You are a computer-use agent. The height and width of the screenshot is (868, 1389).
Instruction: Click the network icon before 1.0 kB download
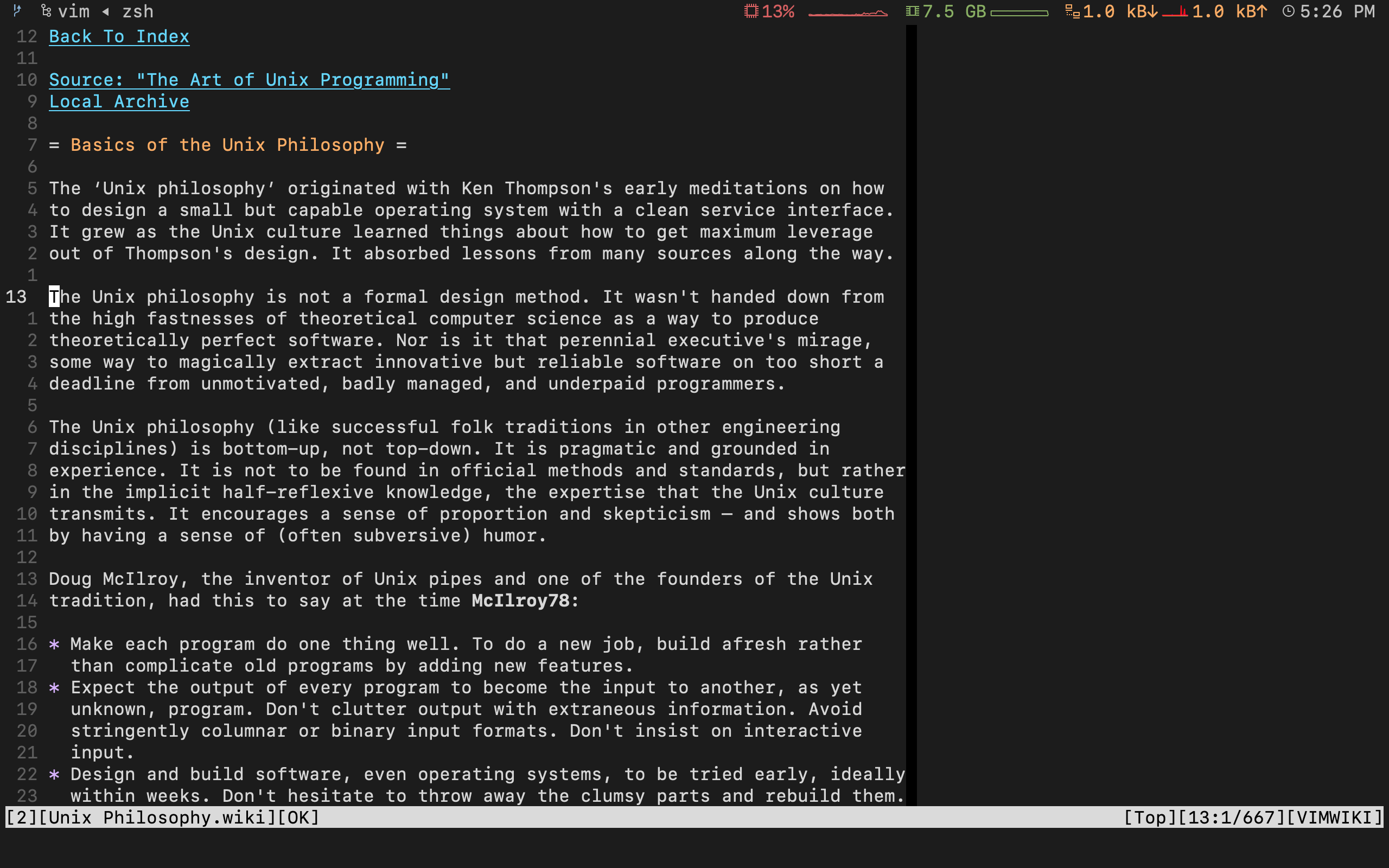pos(1072,11)
